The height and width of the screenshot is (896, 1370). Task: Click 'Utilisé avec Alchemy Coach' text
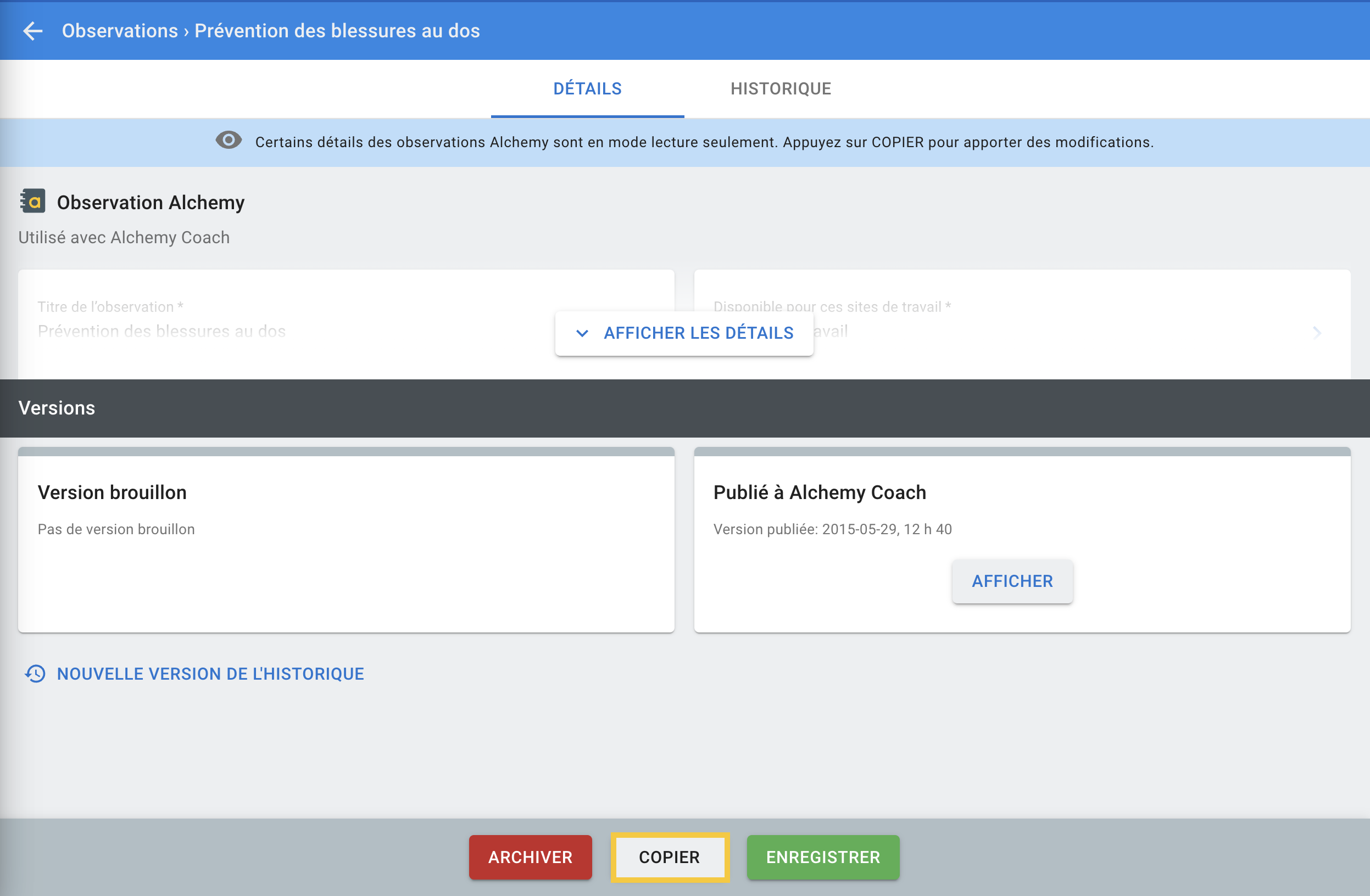124,237
